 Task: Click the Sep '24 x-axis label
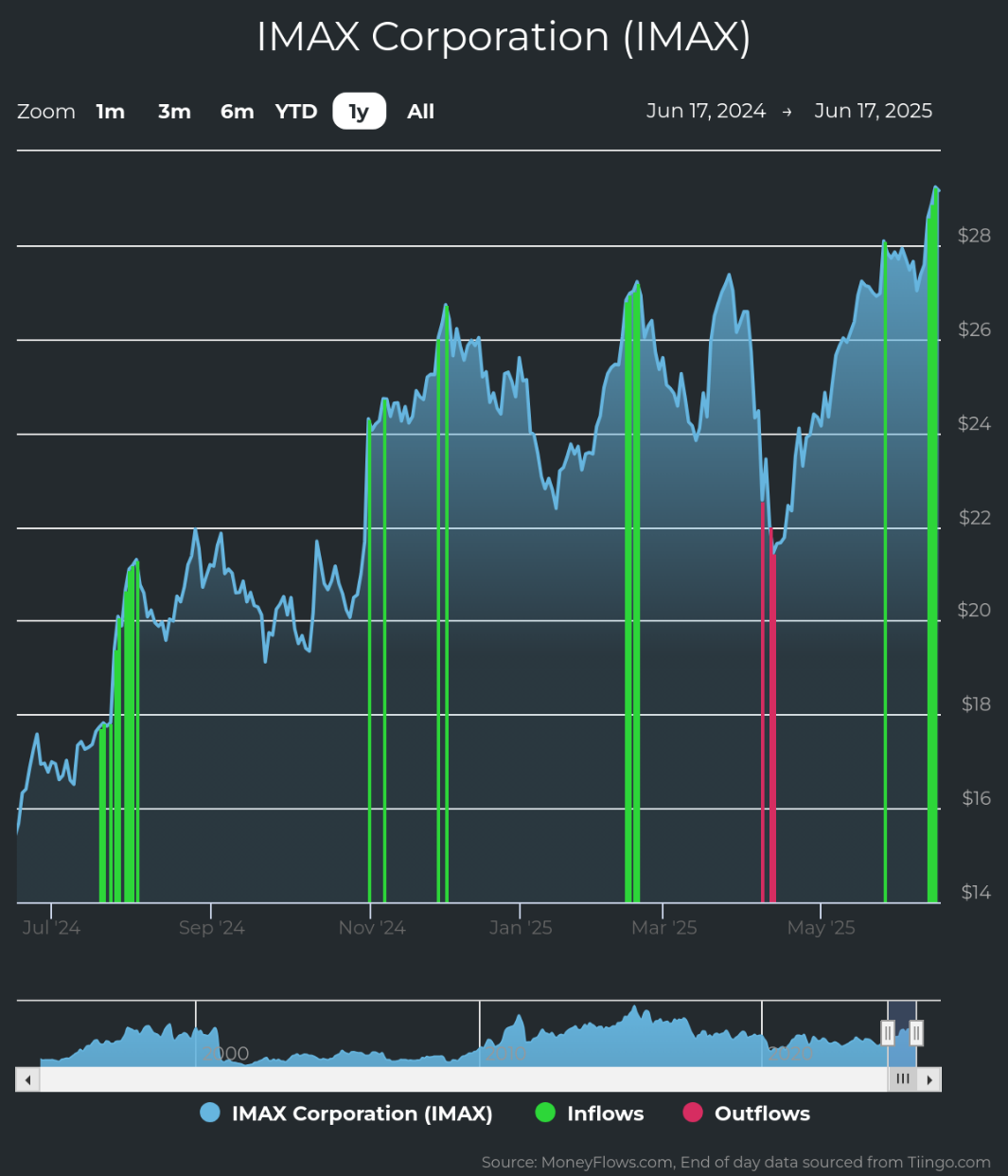(212, 928)
